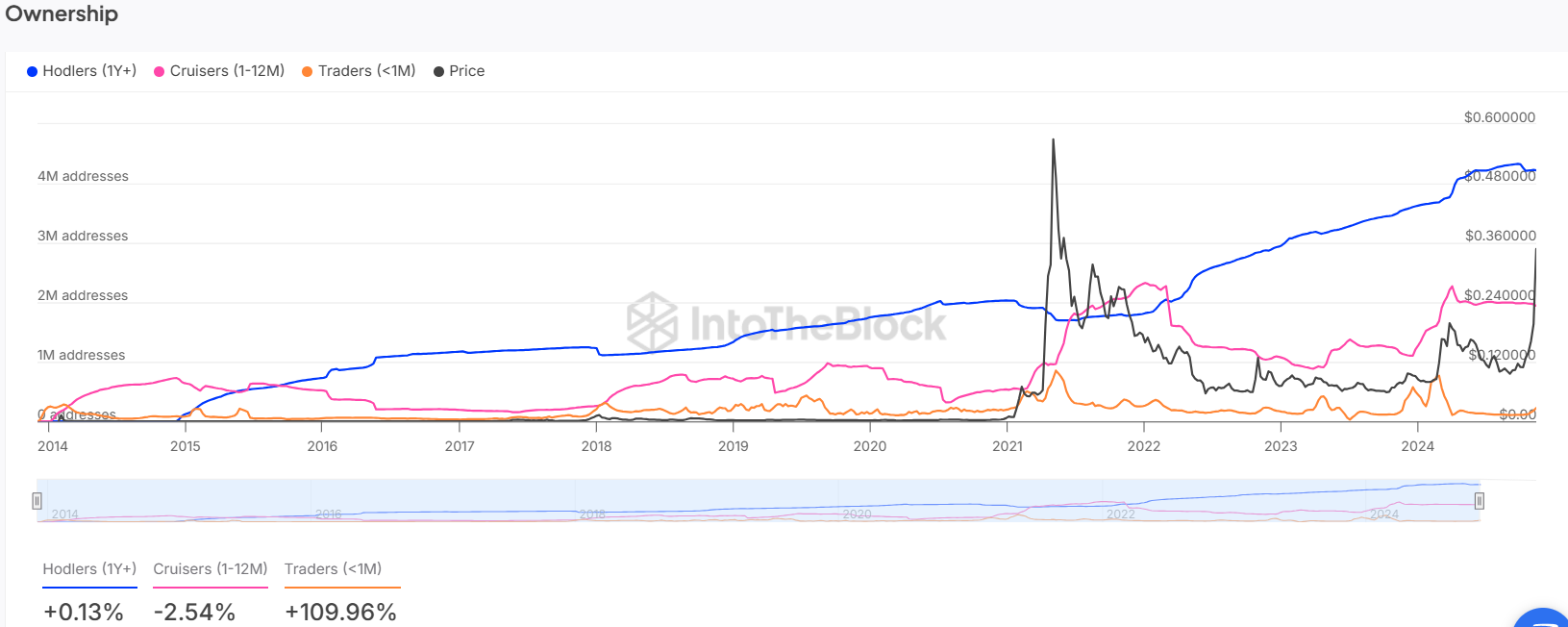Click the Ownership chart title

click(62, 14)
